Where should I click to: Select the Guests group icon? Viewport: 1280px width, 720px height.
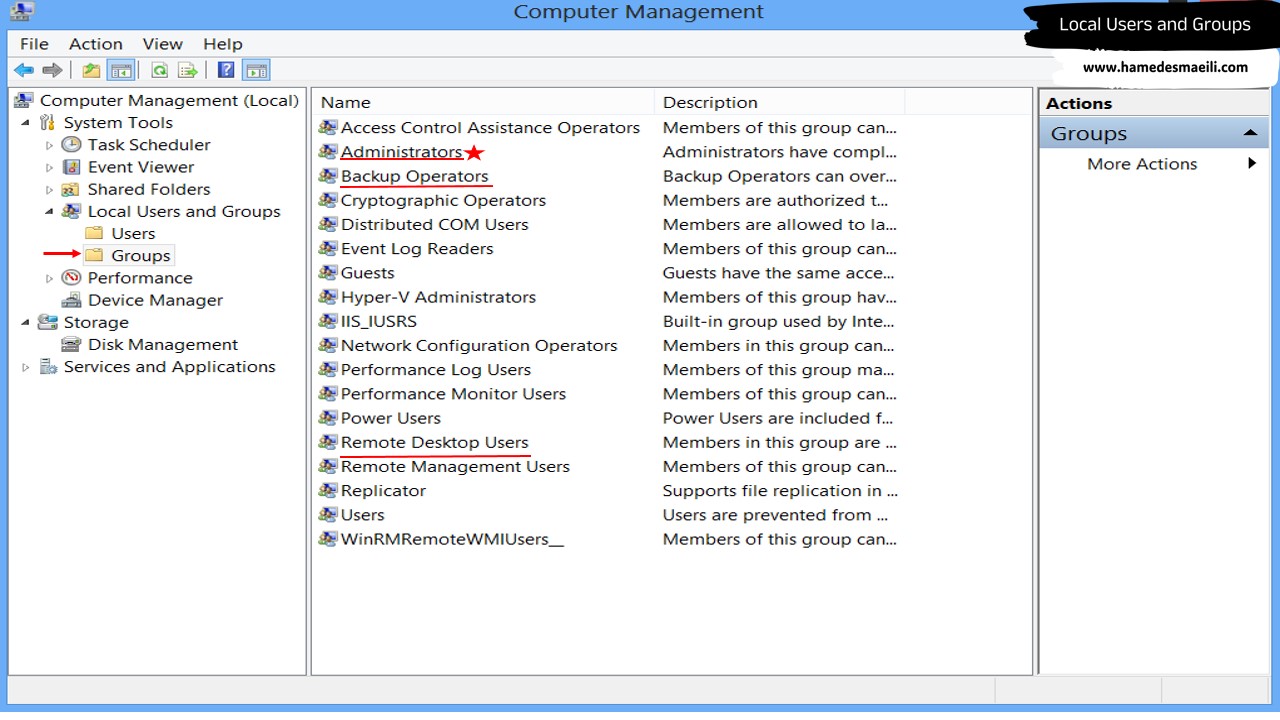tap(328, 273)
